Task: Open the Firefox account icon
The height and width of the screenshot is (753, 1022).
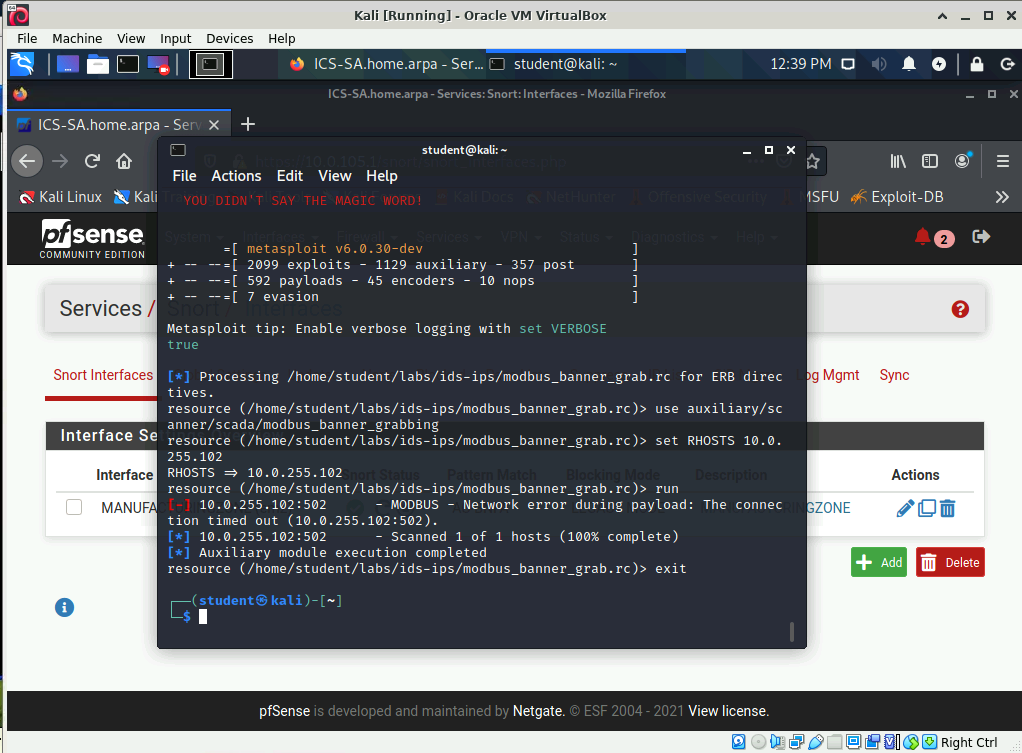Action: (963, 160)
